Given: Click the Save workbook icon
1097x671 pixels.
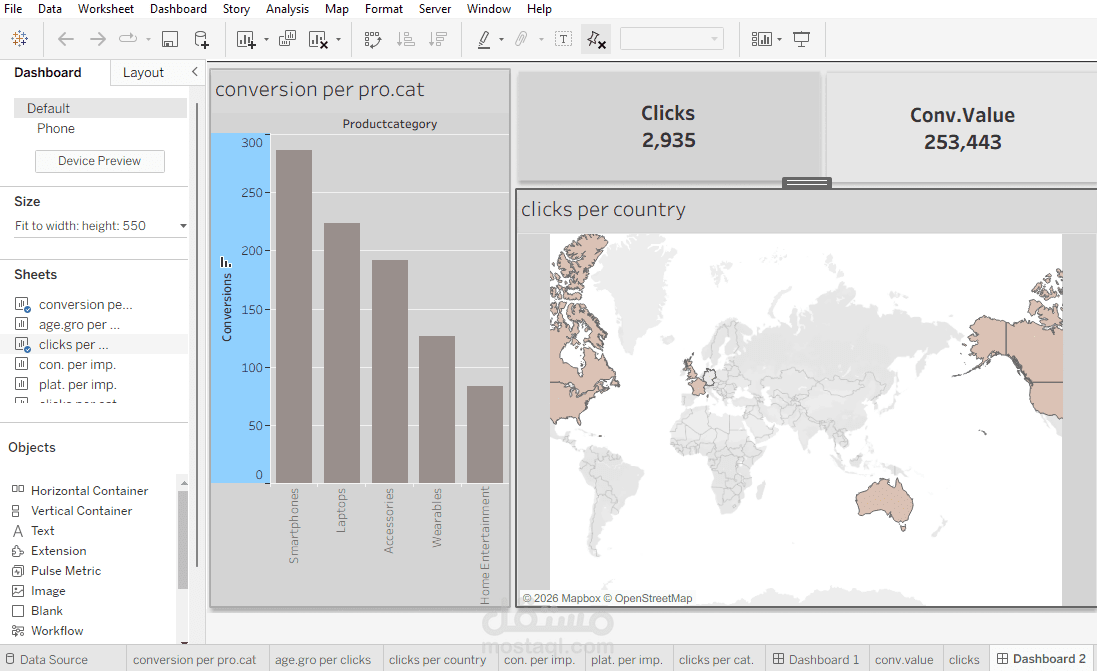Looking at the screenshot, I should 168,39.
